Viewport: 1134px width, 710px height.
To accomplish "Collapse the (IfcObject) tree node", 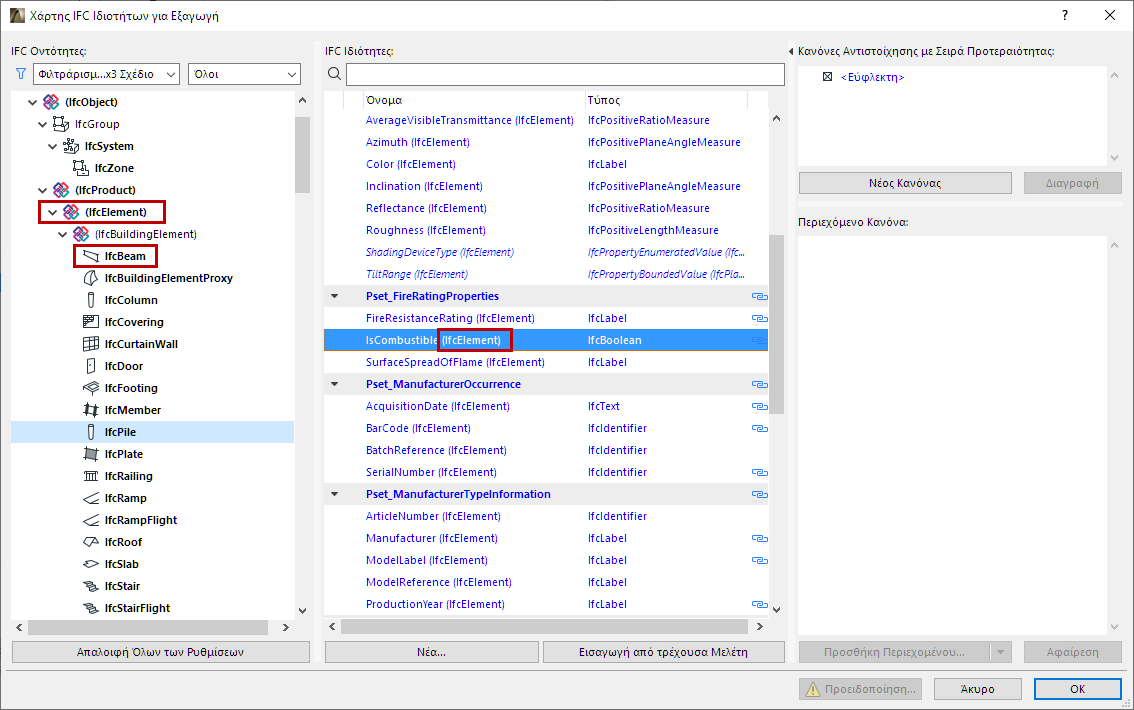I will pyautogui.click(x=33, y=103).
